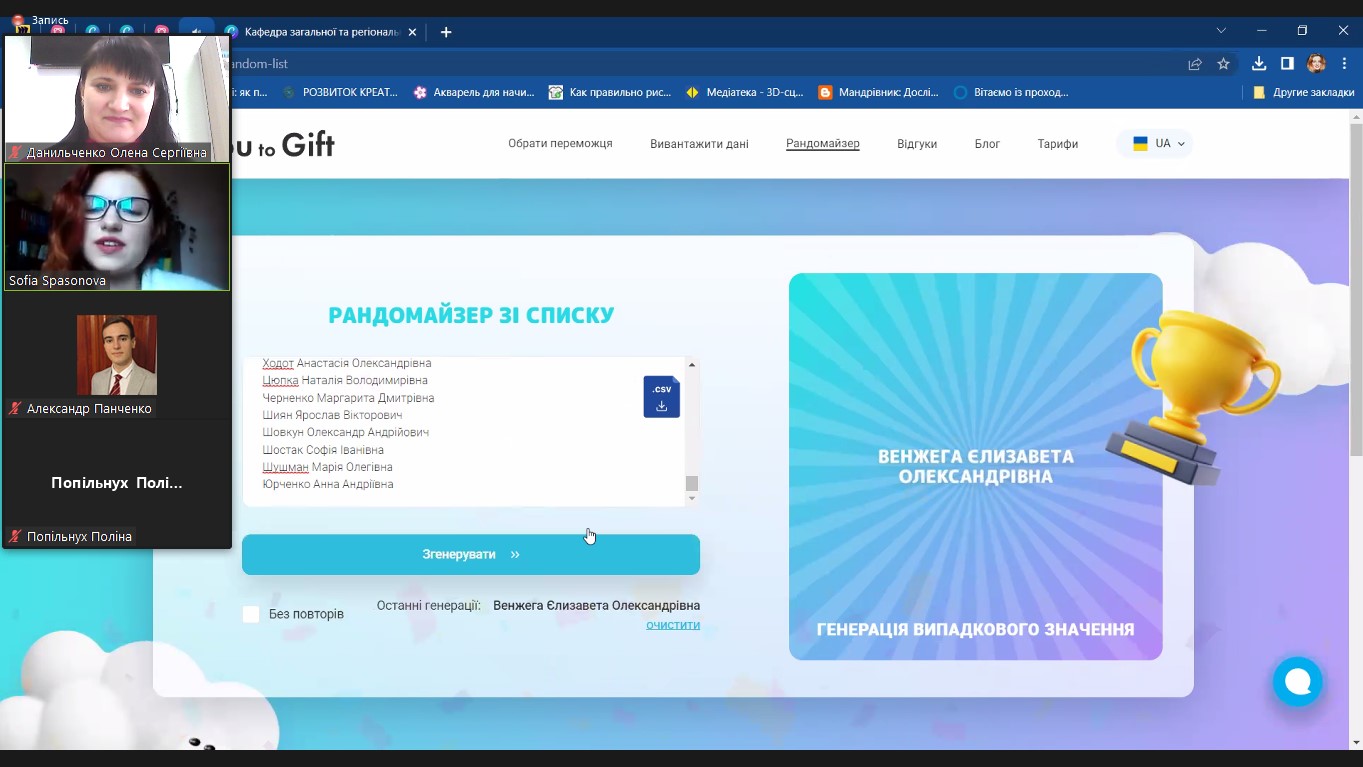This screenshot has width=1363, height=767.
Task: Click the Chrome profile avatar
Action: [1316, 64]
